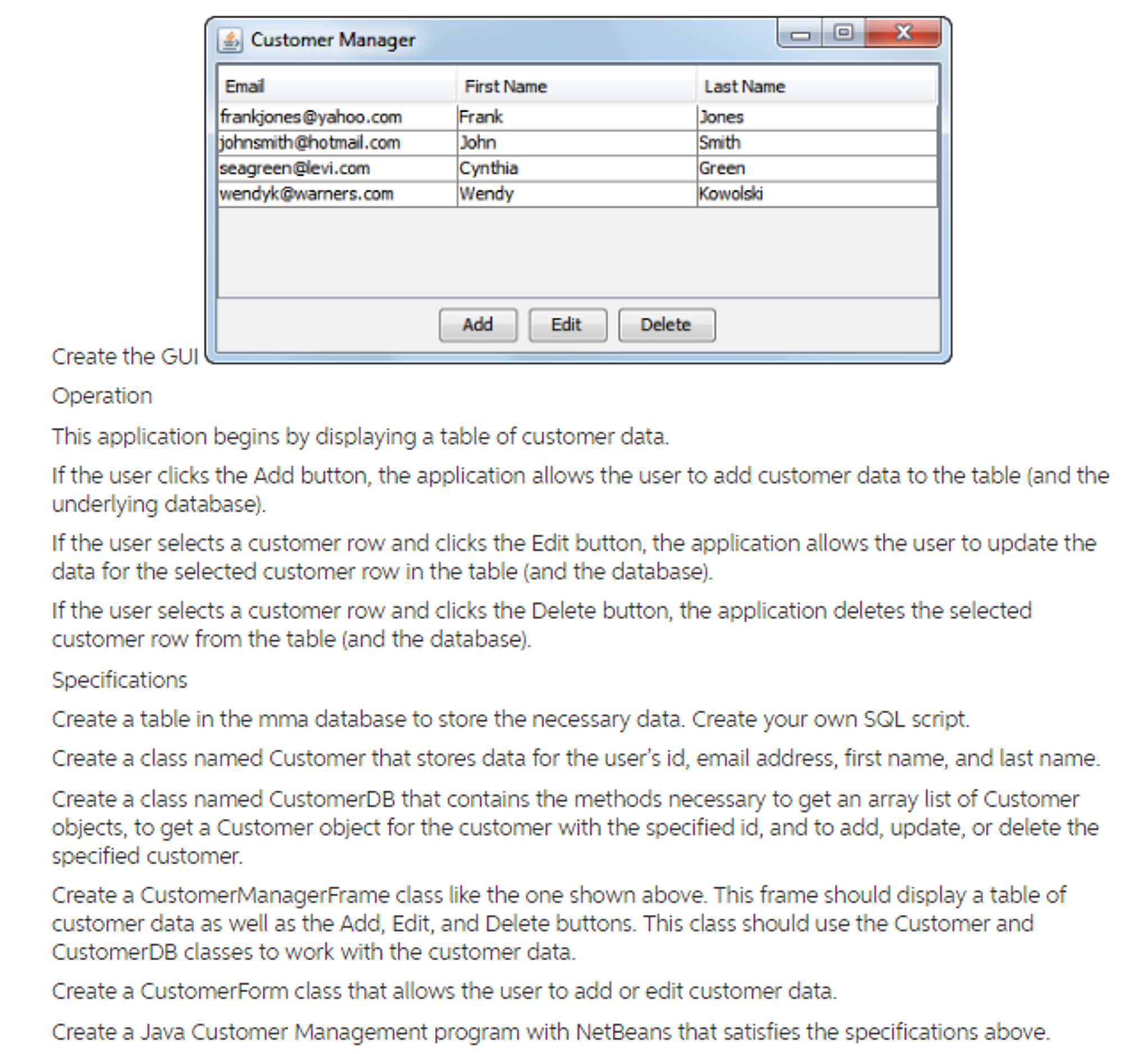Maximize the Customer Manager window
This screenshot has height=1054, width=1148.
(843, 33)
